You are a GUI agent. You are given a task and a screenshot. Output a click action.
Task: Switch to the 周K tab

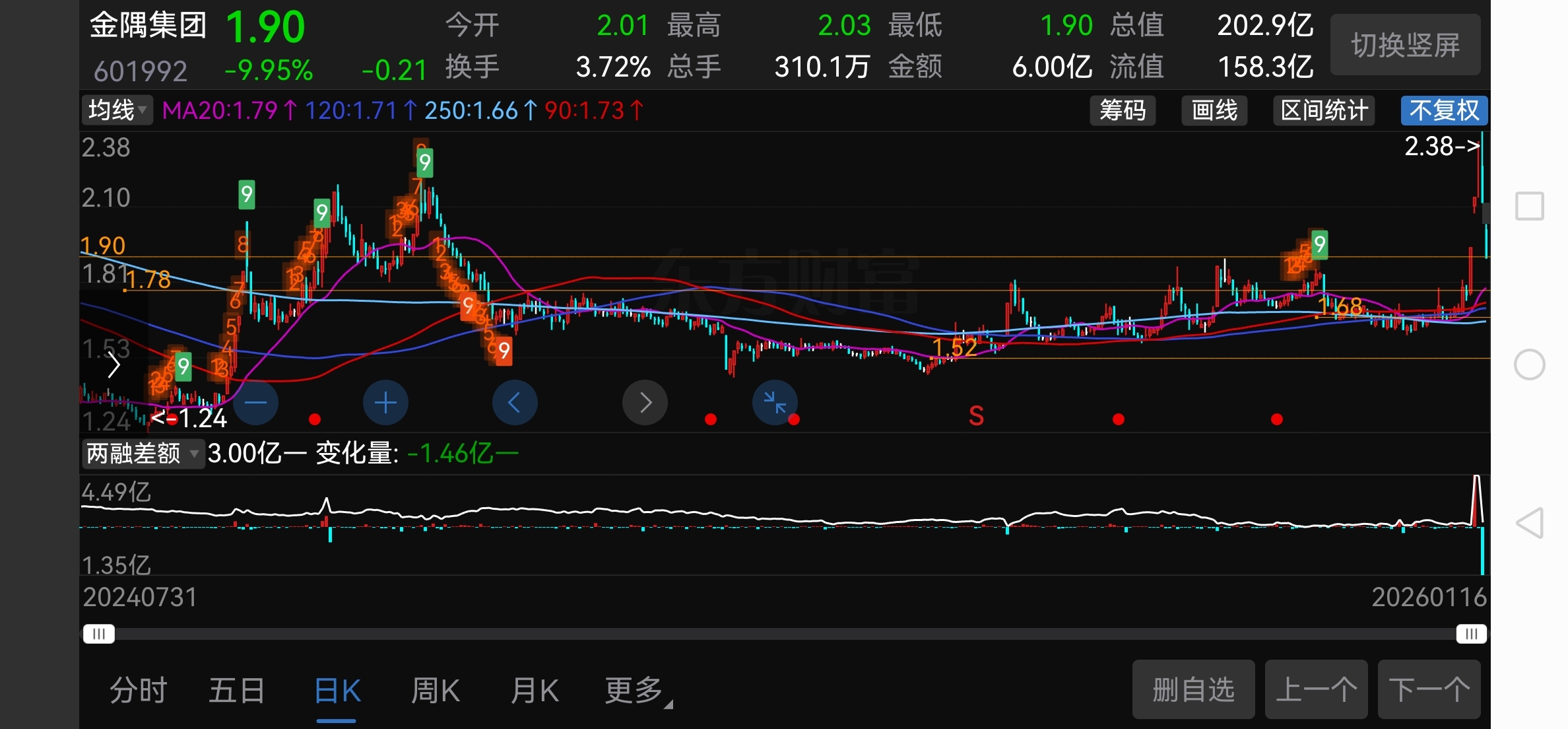coord(435,691)
